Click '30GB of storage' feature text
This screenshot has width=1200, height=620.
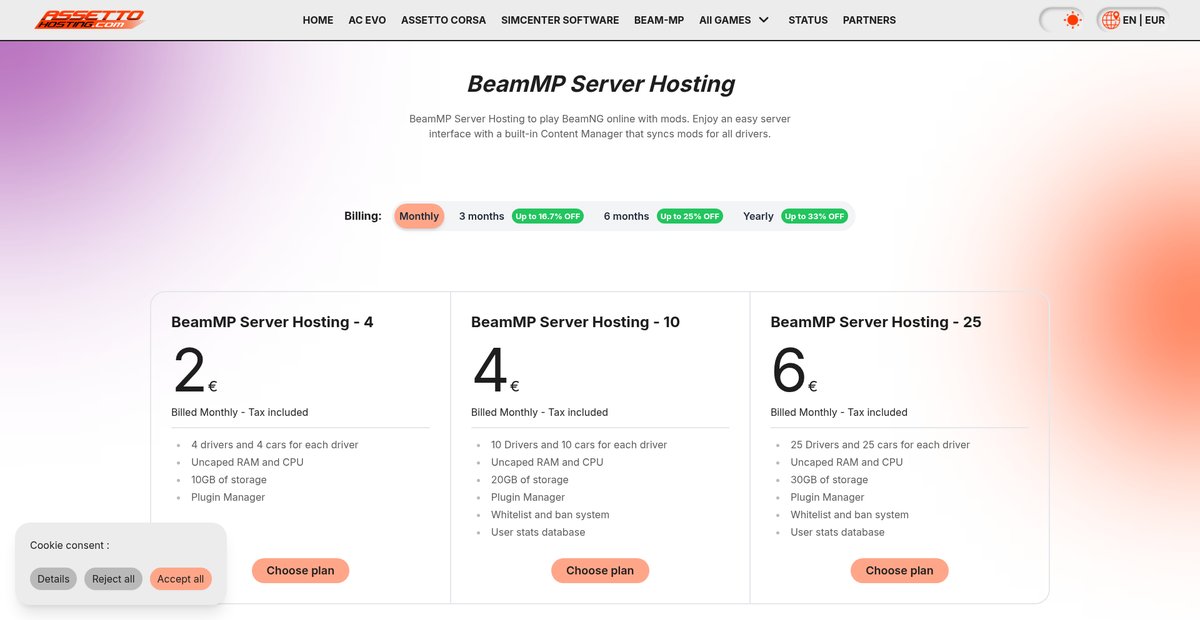click(828, 480)
